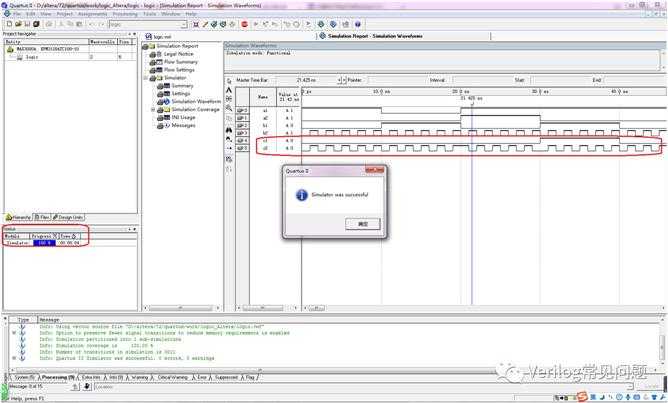Viewport: 668px width, 403px height.
Task: Close the Quartus II success dialog
Action: coord(375,170)
